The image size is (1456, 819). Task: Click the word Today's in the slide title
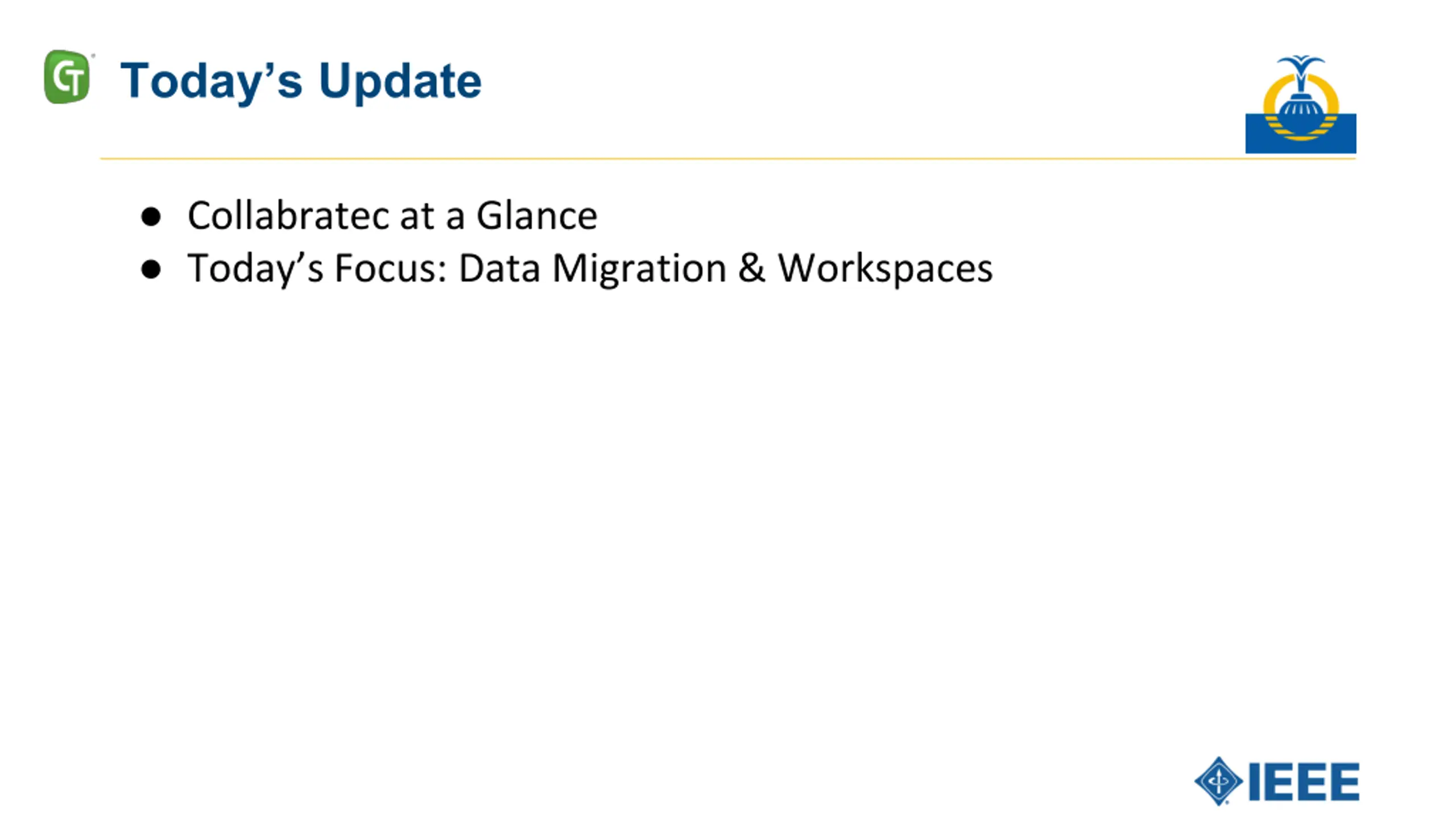211,82
